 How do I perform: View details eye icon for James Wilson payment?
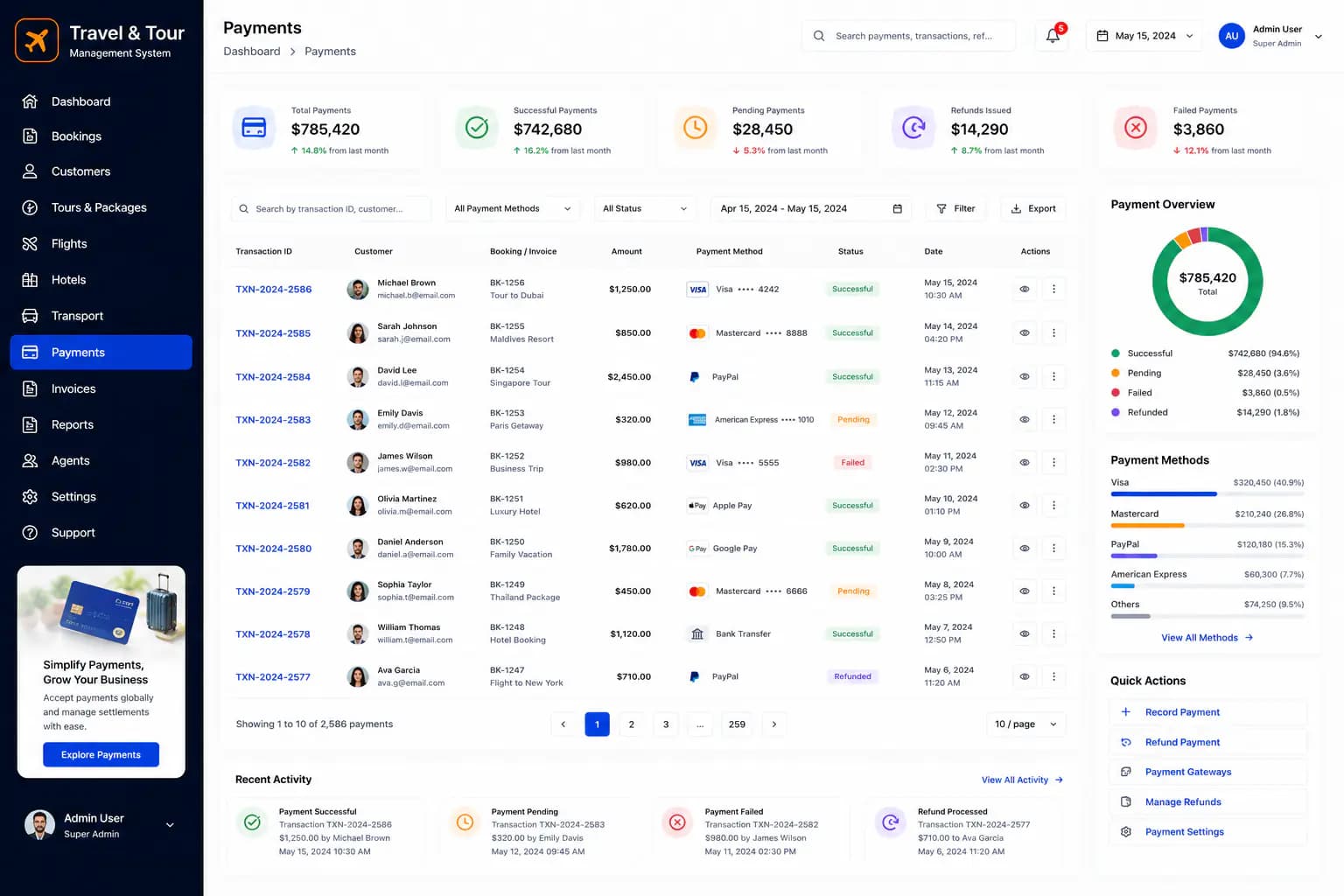click(1024, 462)
